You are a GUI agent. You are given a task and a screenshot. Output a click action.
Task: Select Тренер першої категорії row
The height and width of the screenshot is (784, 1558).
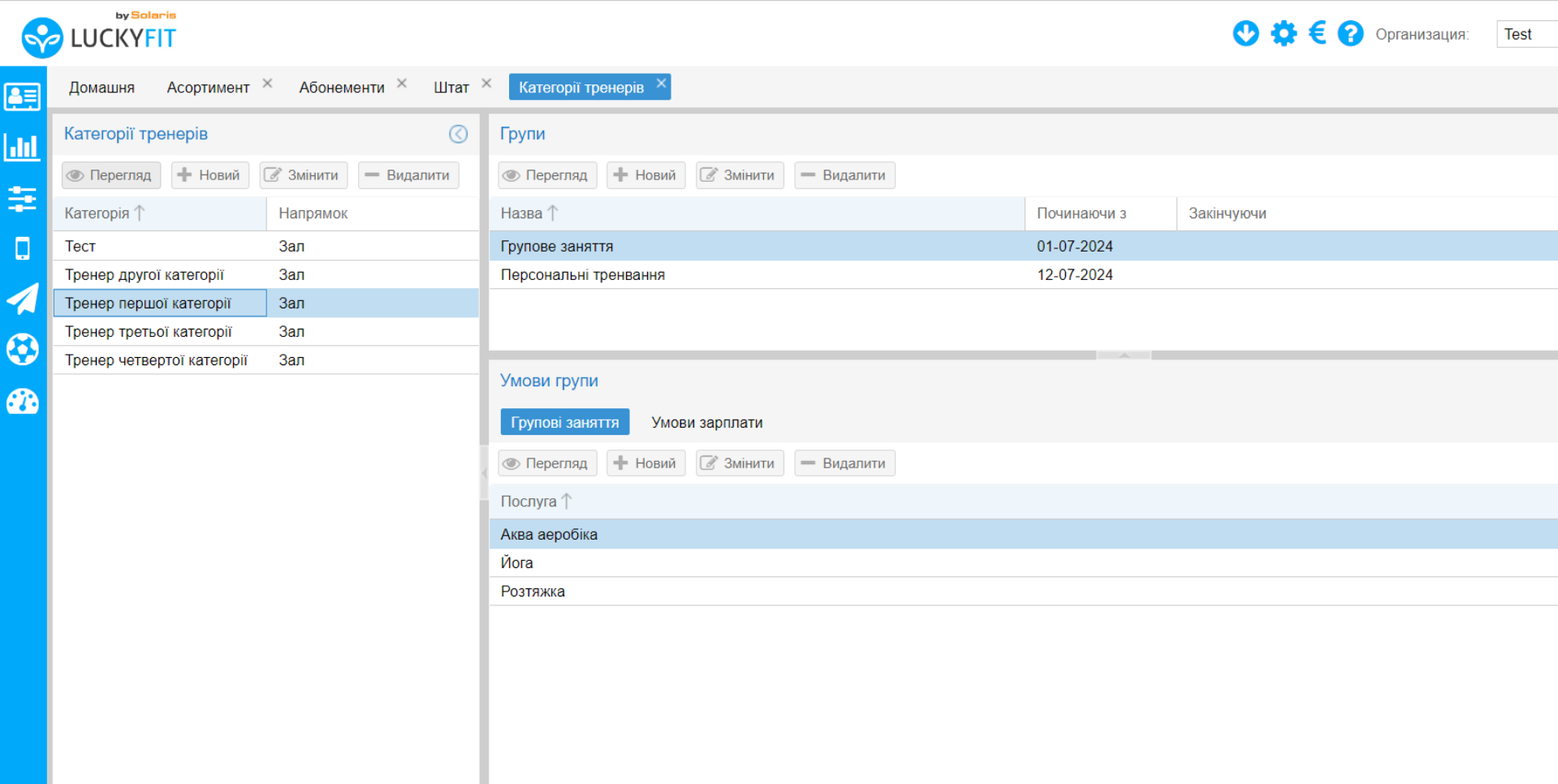tap(266, 303)
